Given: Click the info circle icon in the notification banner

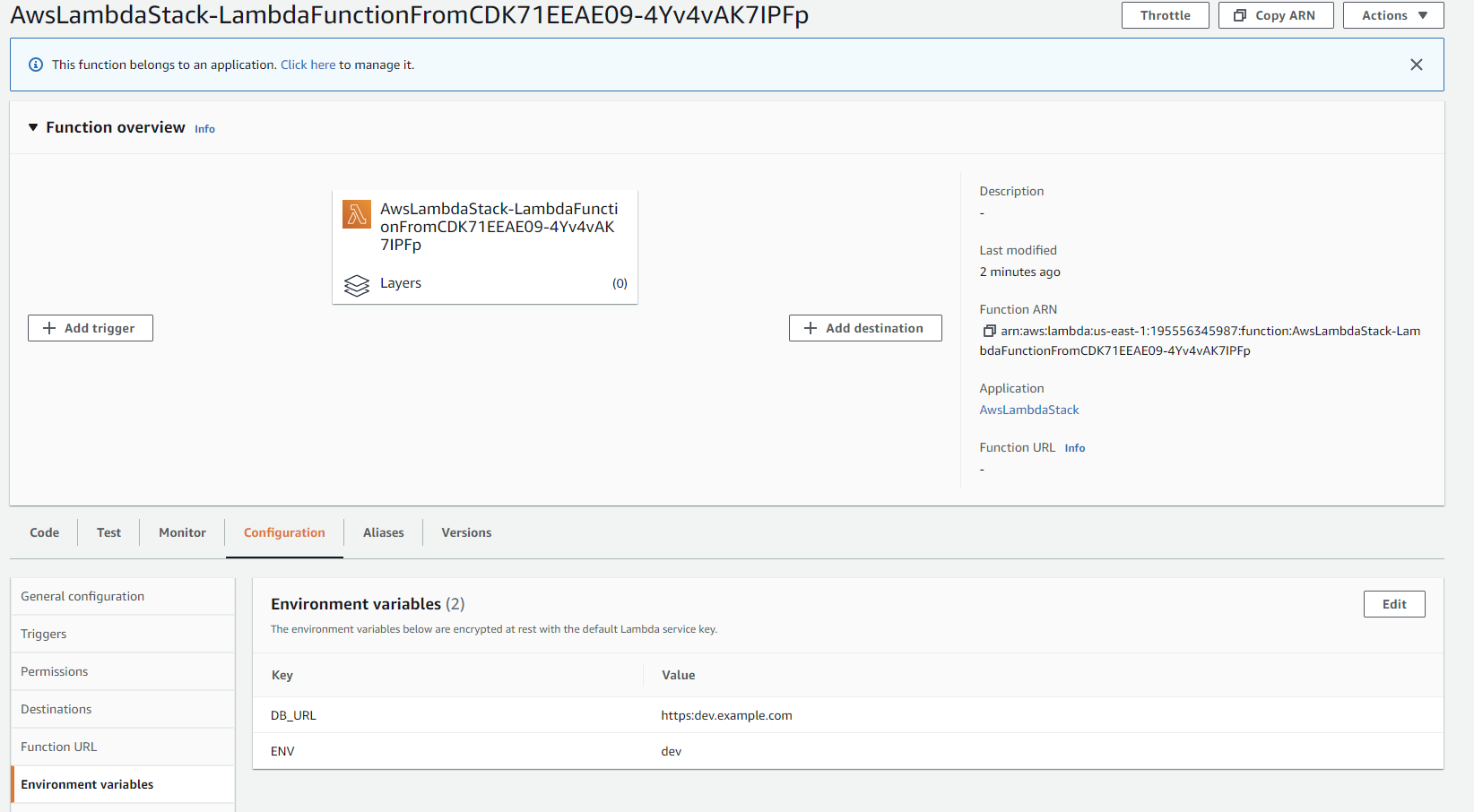Looking at the screenshot, I should [x=35, y=64].
